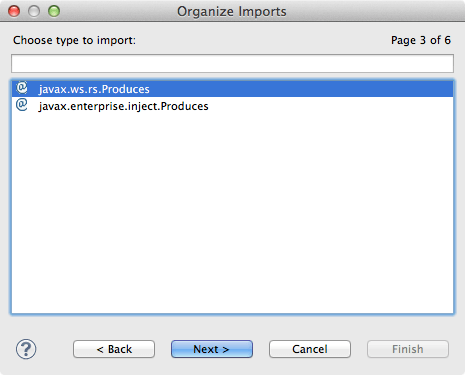Close the Organize Imports dialog with red button
Image resolution: width=465 pixels, height=375 pixels.
(14, 11)
